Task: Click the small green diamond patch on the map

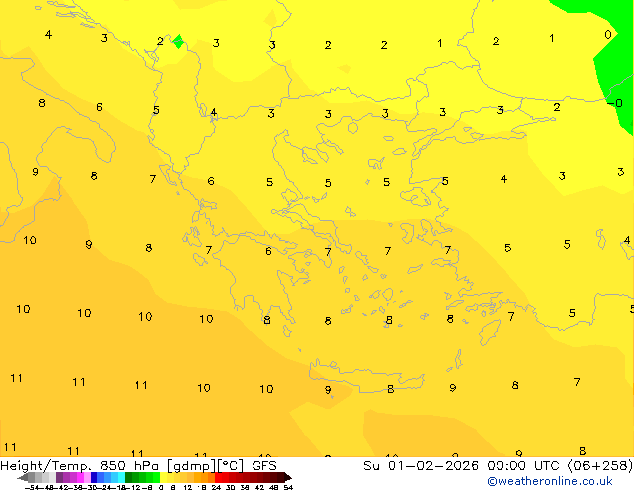Action: click(x=178, y=41)
